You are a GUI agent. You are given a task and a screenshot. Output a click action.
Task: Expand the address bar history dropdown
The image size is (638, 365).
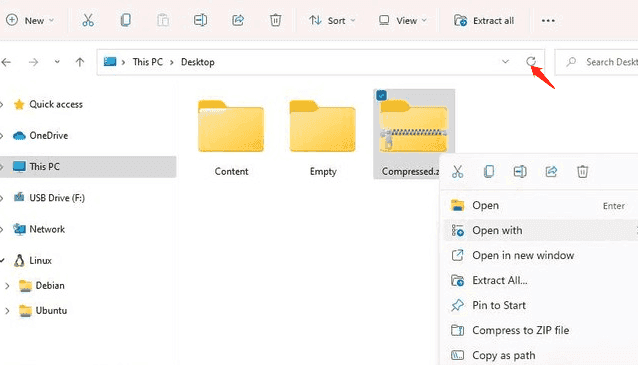click(505, 62)
